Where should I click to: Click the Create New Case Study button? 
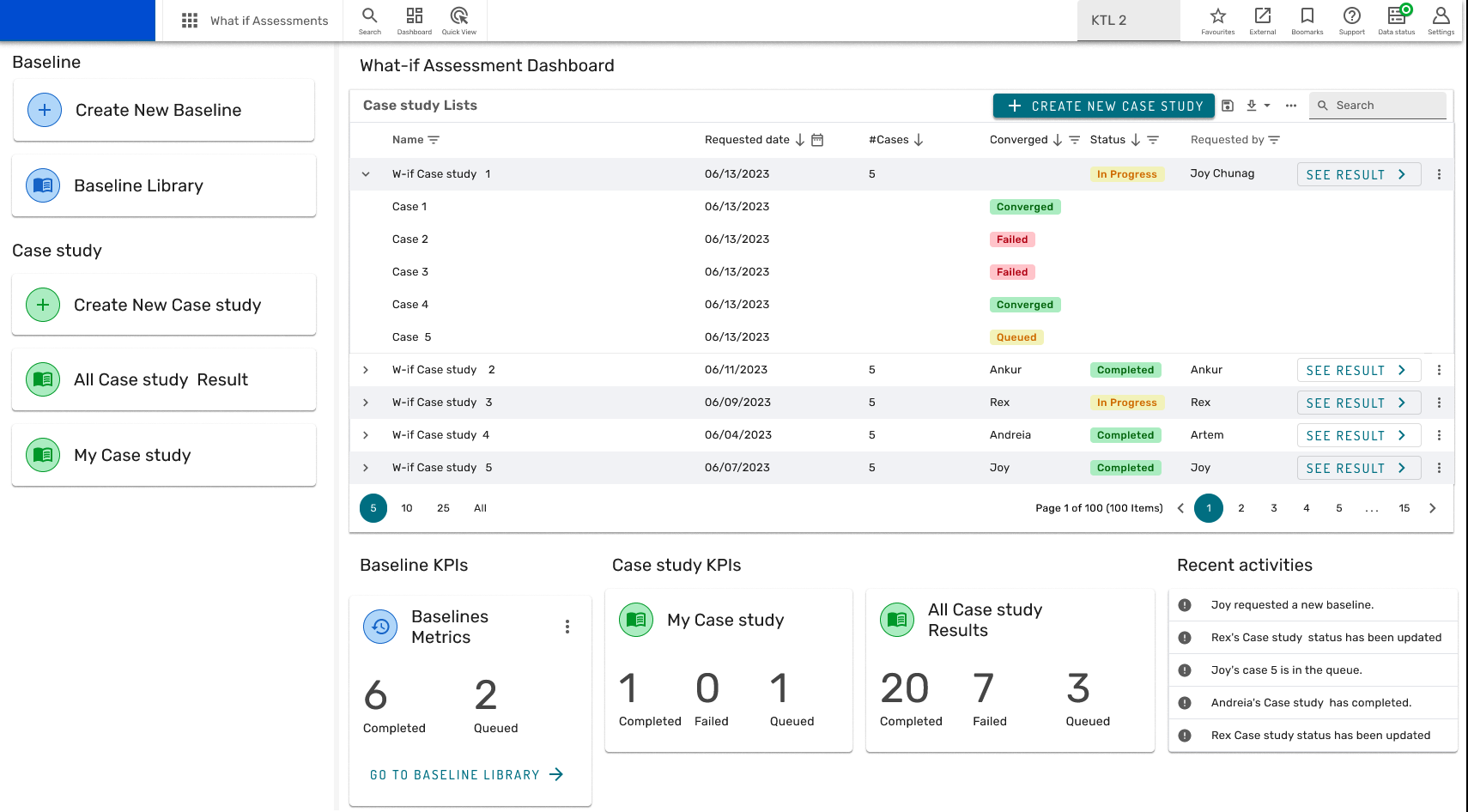tap(1103, 106)
